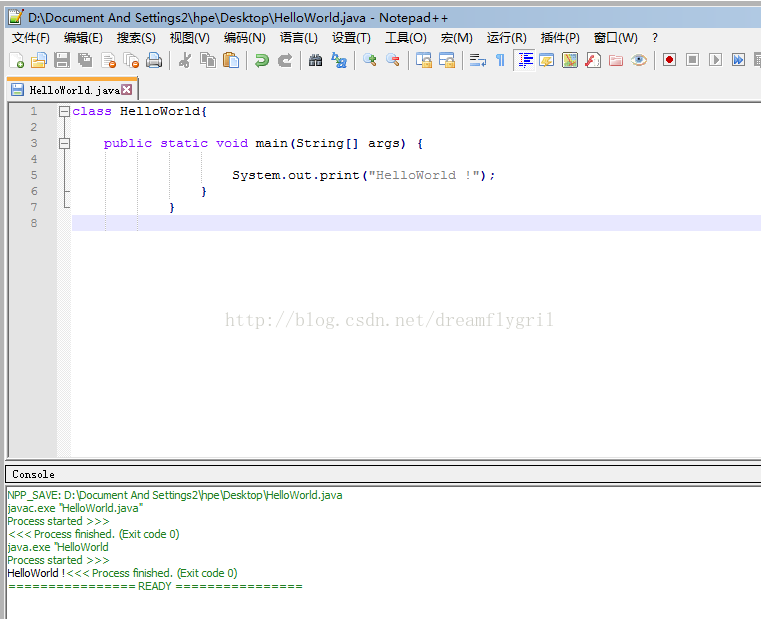Open a file using the folder icon

point(39,60)
